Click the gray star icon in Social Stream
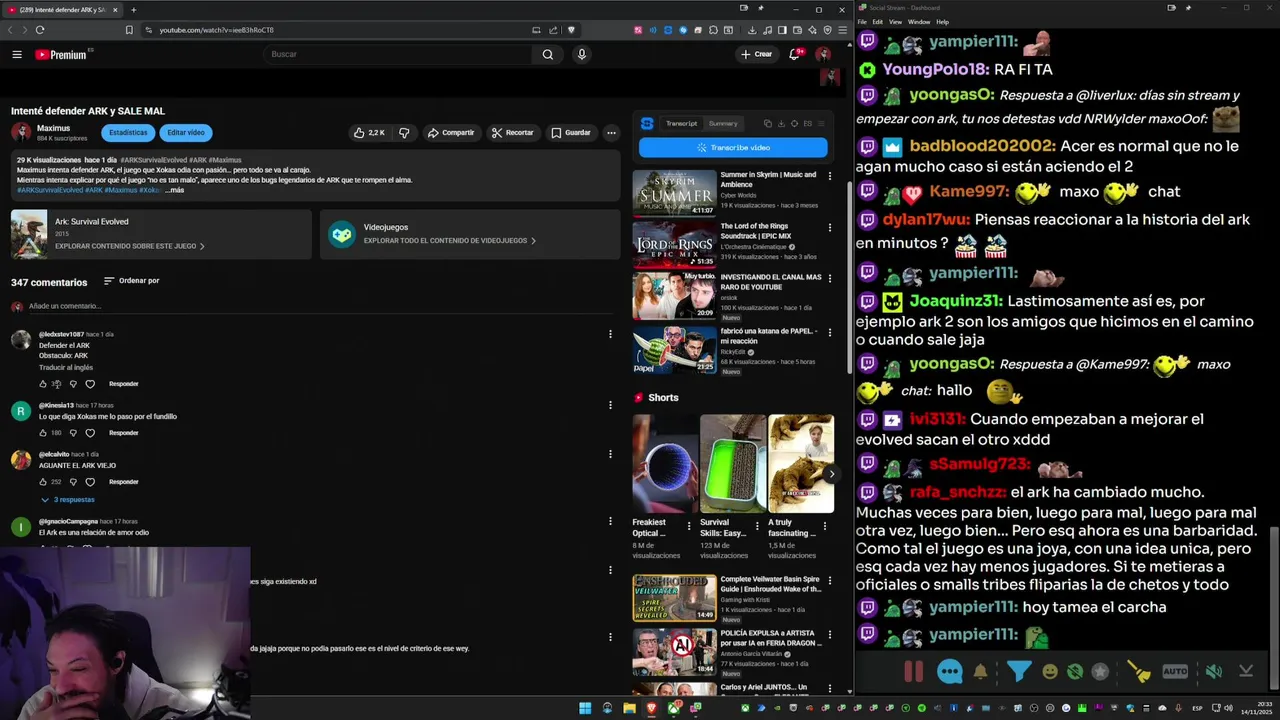Viewport: 1280px width, 720px height. tap(1100, 672)
